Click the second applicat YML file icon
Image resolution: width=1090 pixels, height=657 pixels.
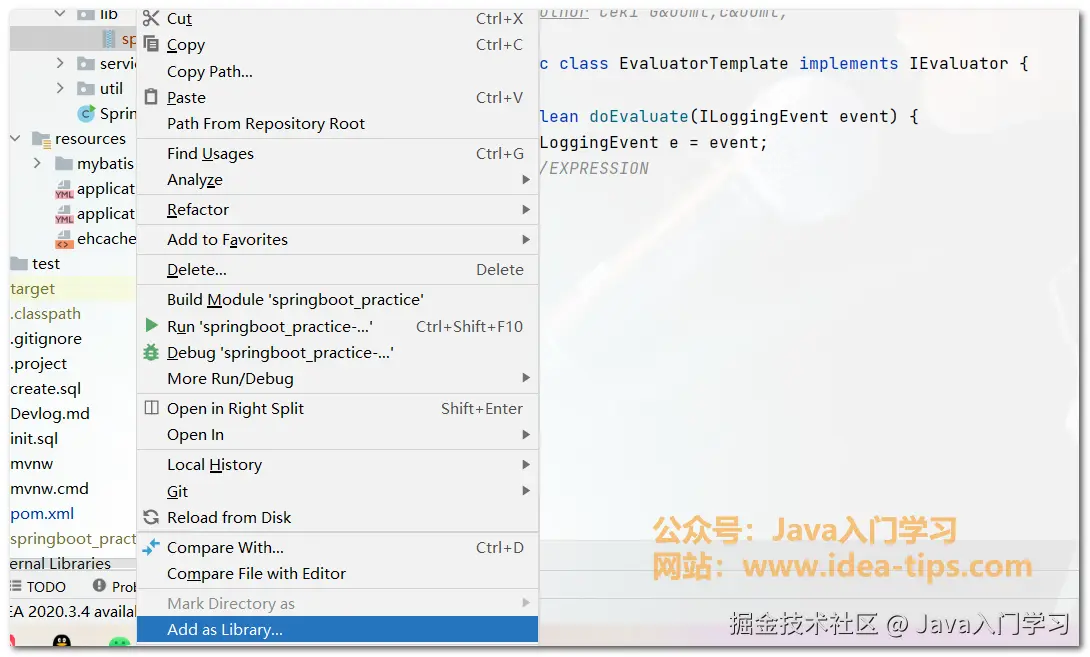[x=64, y=214]
